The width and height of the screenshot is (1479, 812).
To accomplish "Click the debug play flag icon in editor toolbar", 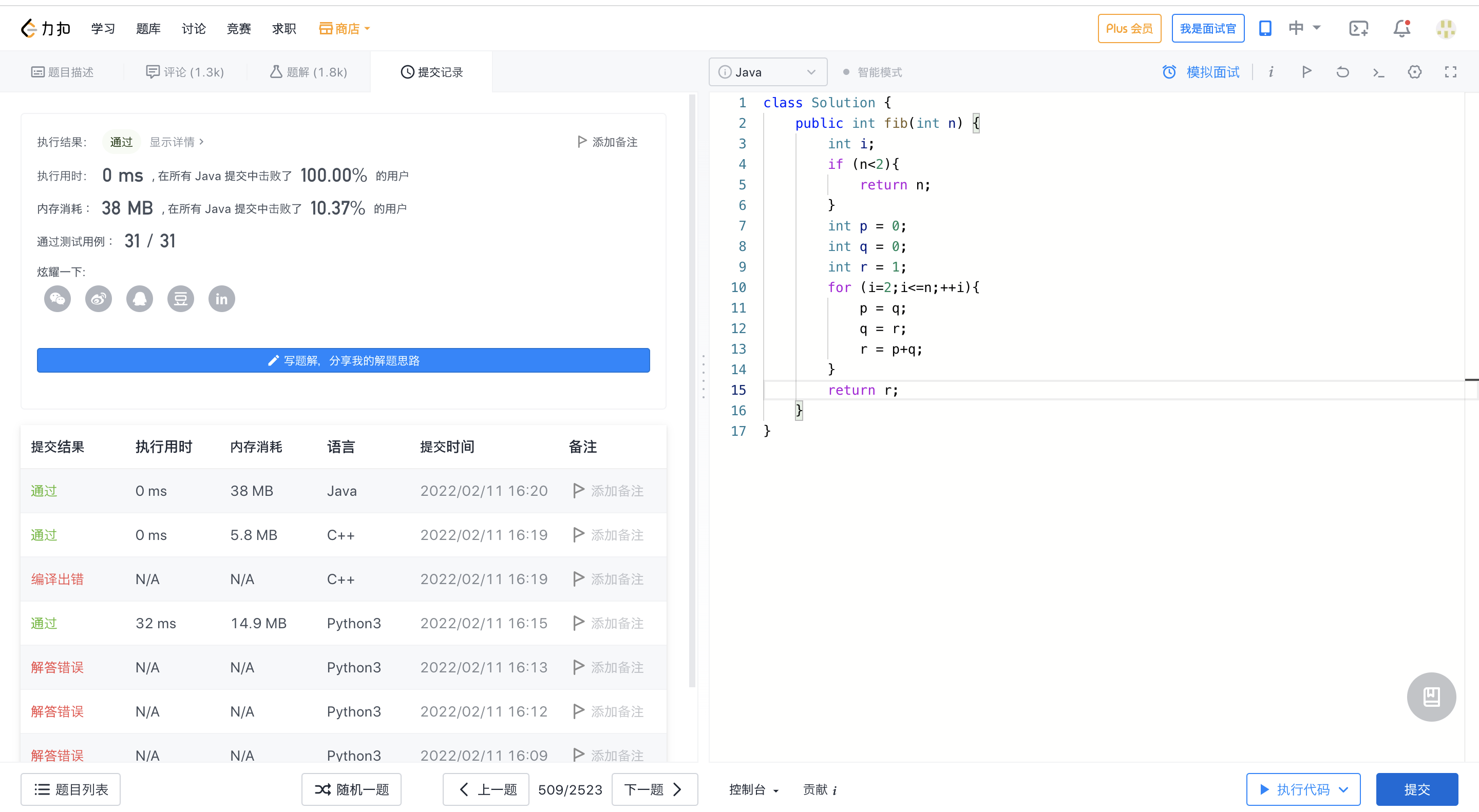I will (x=1307, y=72).
